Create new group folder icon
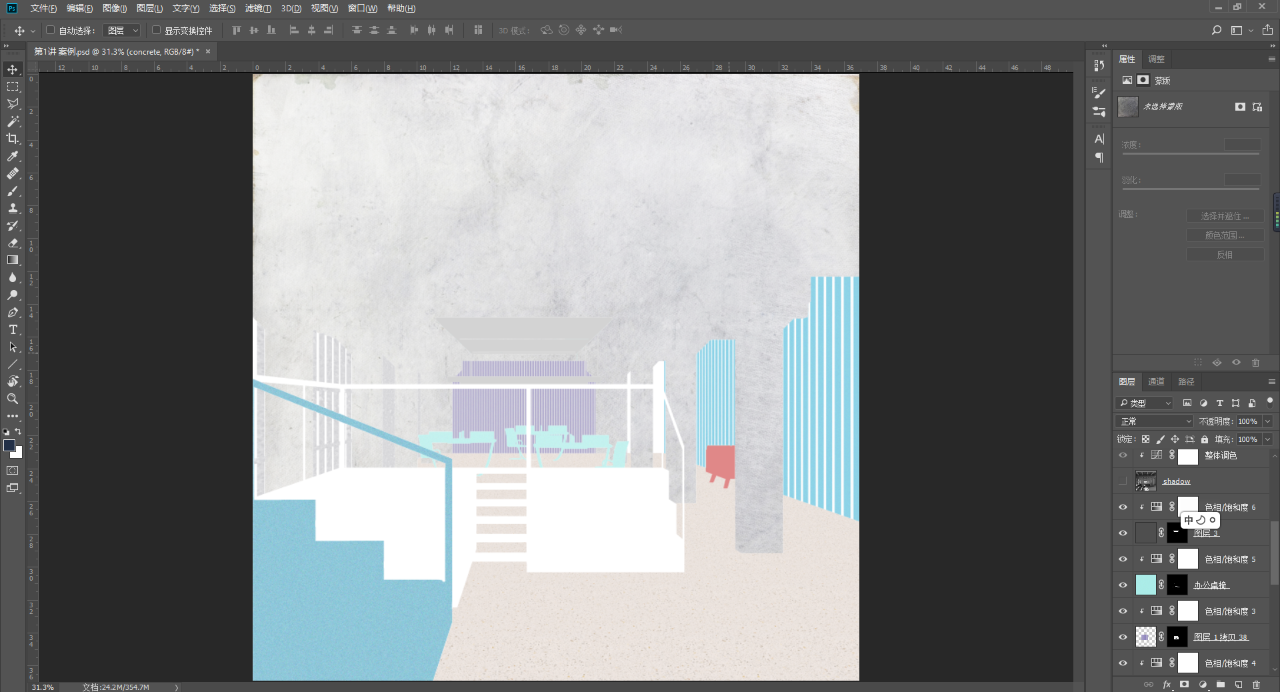The image size is (1280, 692). (x=1220, y=685)
